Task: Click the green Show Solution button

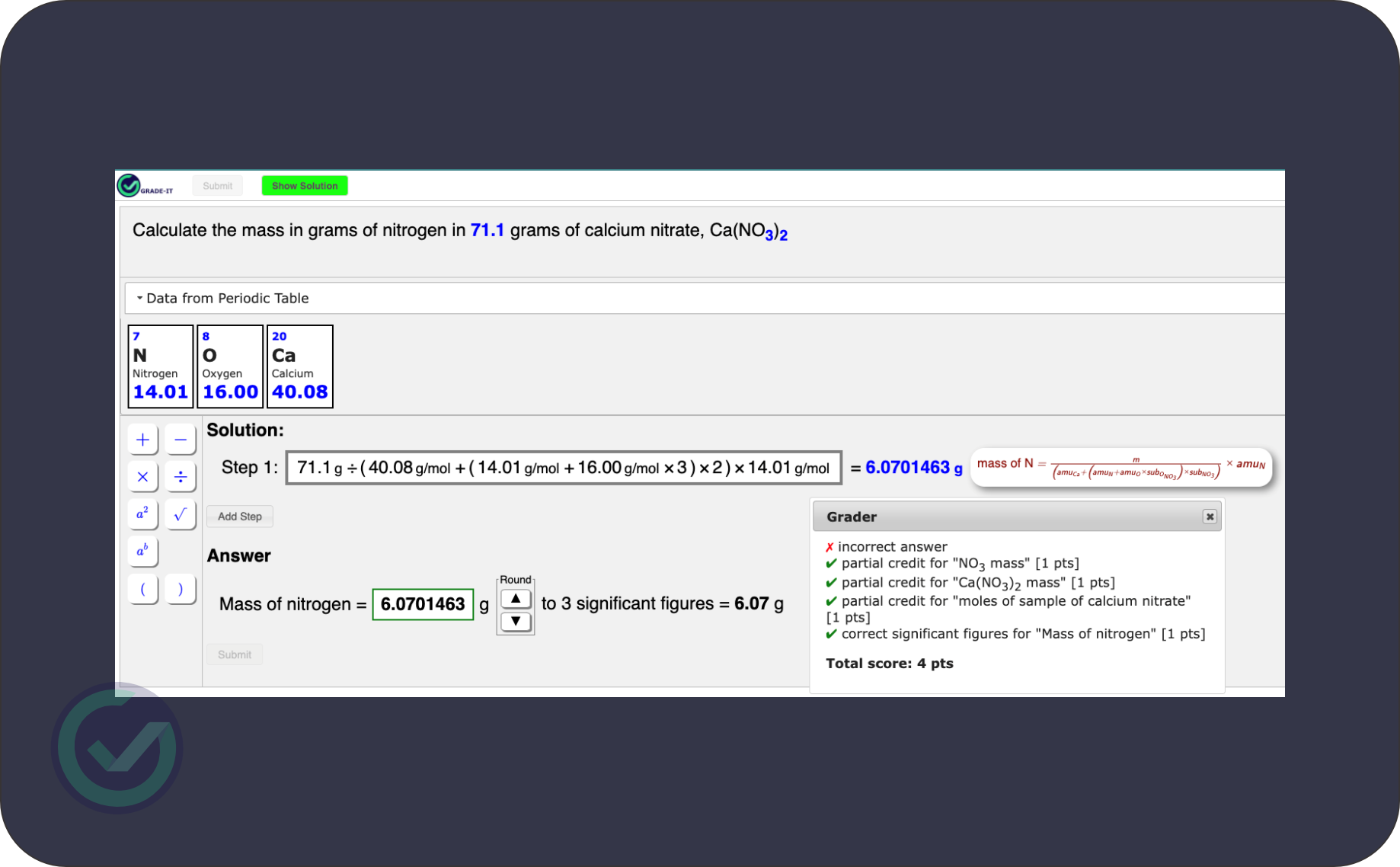Action: 305,186
